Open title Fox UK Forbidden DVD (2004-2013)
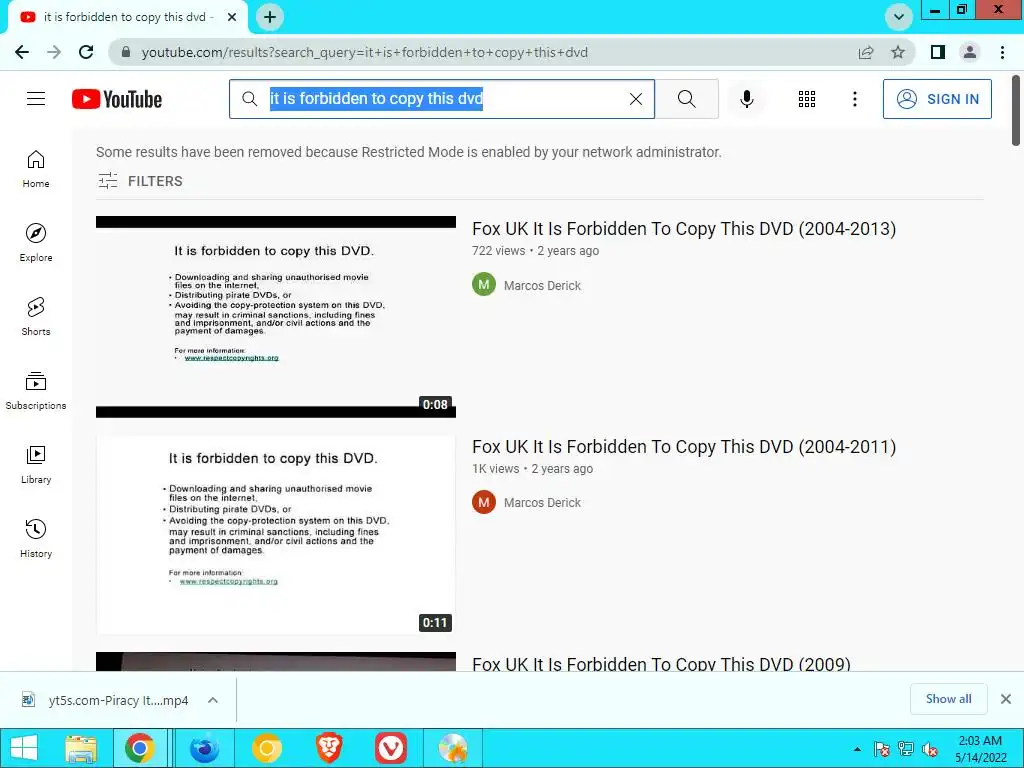 pyautogui.click(x=684, y=229)
